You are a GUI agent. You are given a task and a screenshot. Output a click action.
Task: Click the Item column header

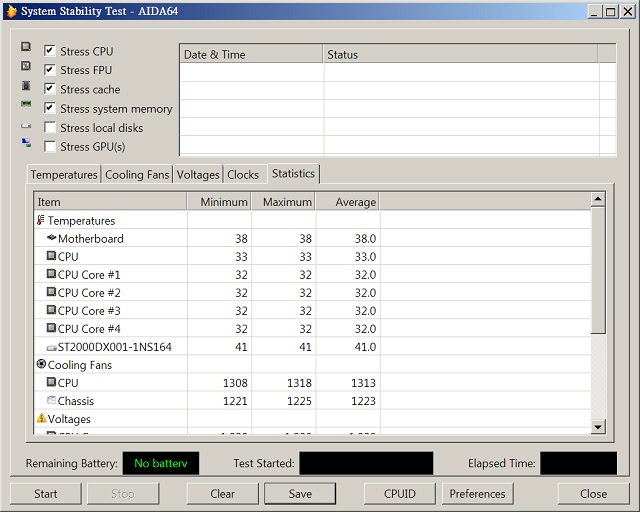pyautogui.click(x=110, y=202)
